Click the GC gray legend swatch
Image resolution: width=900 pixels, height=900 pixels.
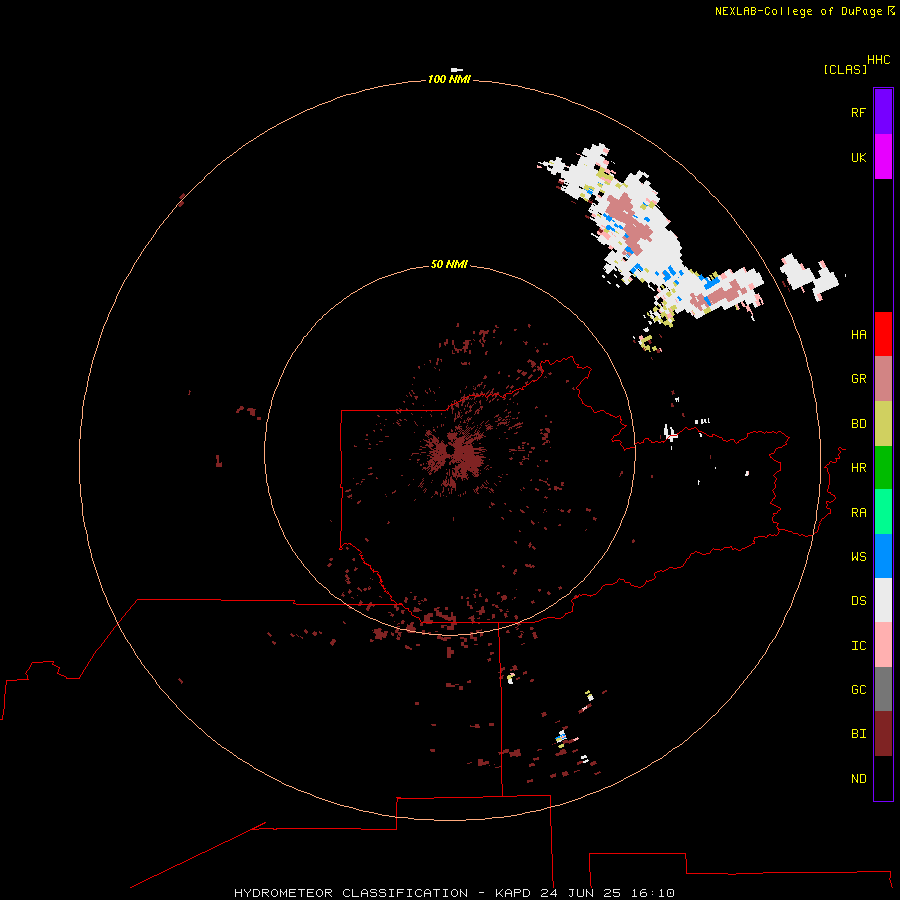[883, 689]
